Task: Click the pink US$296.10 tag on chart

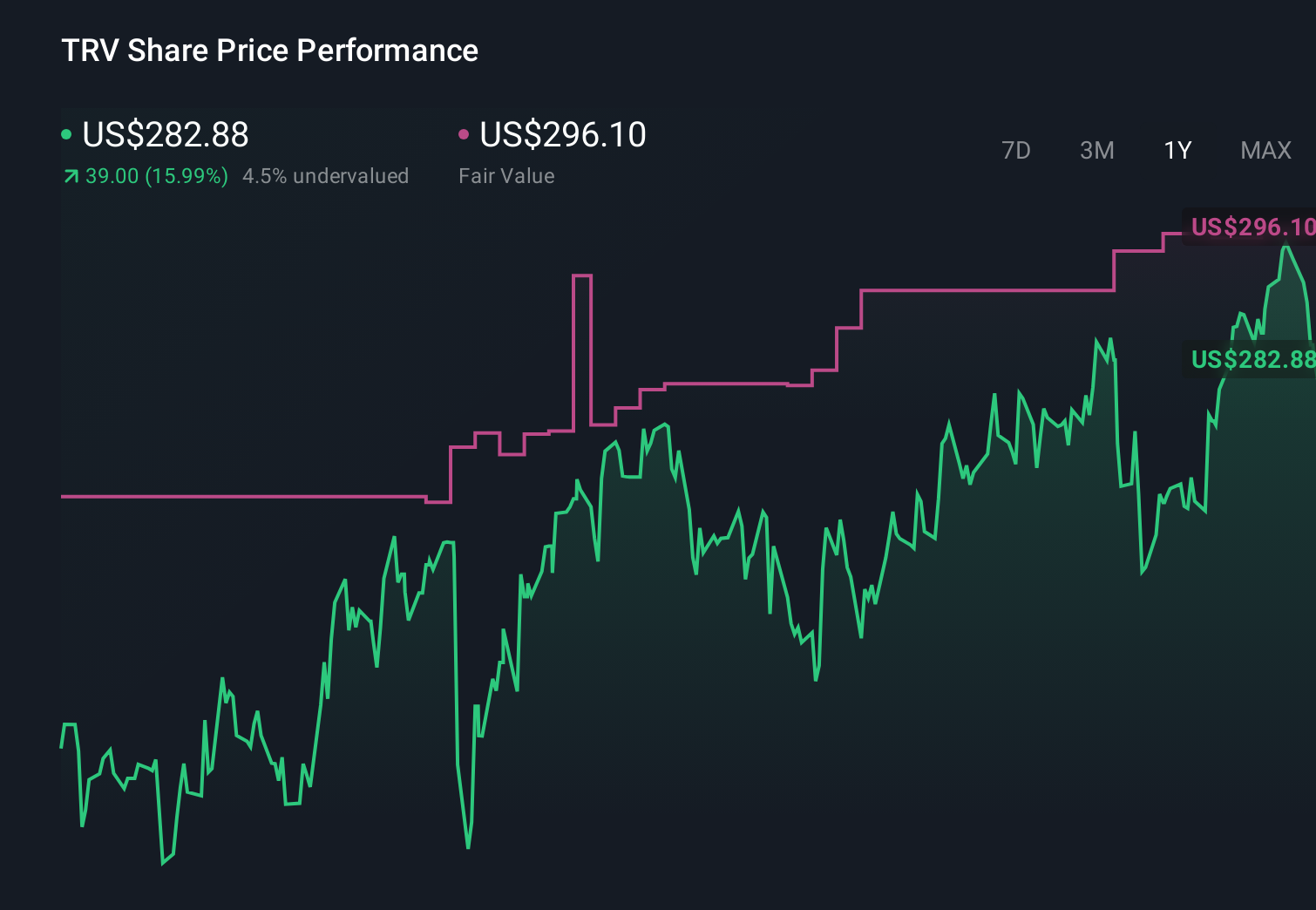Action: click(1252, 227)
